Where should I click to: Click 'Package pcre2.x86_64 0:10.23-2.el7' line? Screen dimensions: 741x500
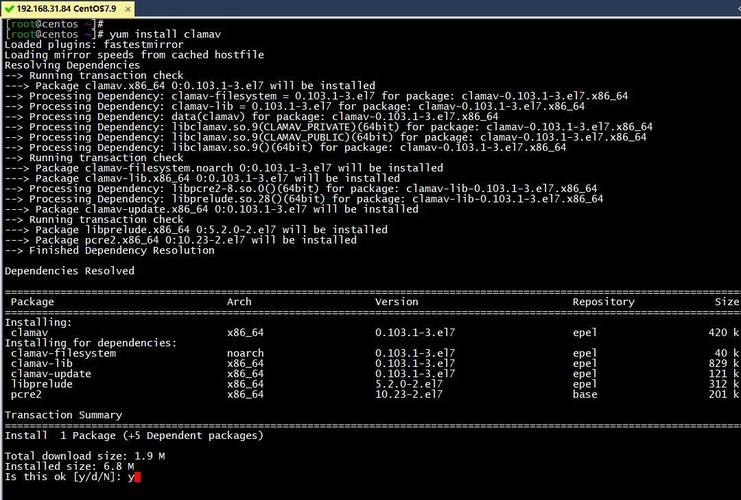181,240
